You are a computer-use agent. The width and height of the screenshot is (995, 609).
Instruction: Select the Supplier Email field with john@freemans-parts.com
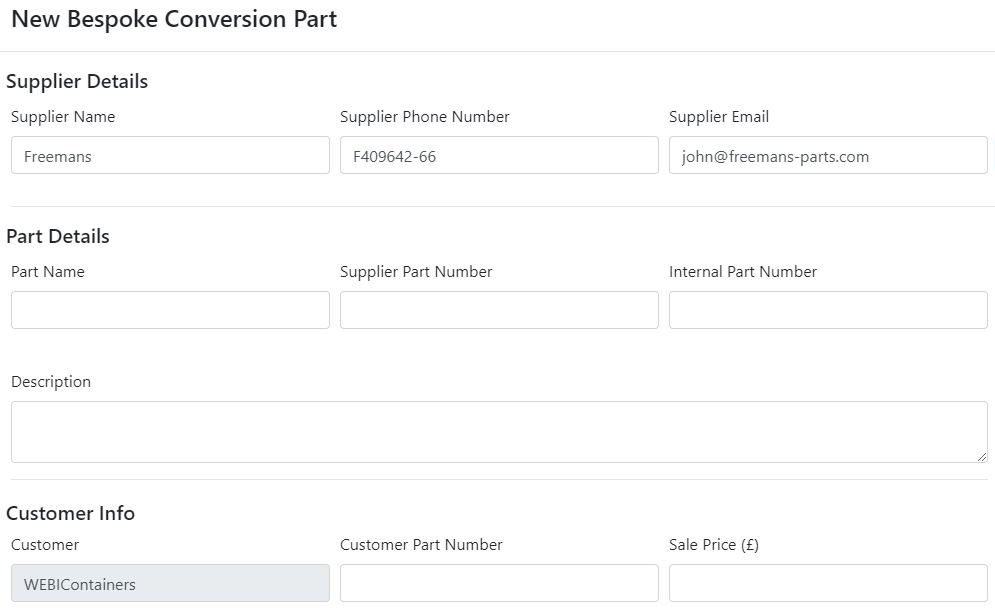pos(828,155)
